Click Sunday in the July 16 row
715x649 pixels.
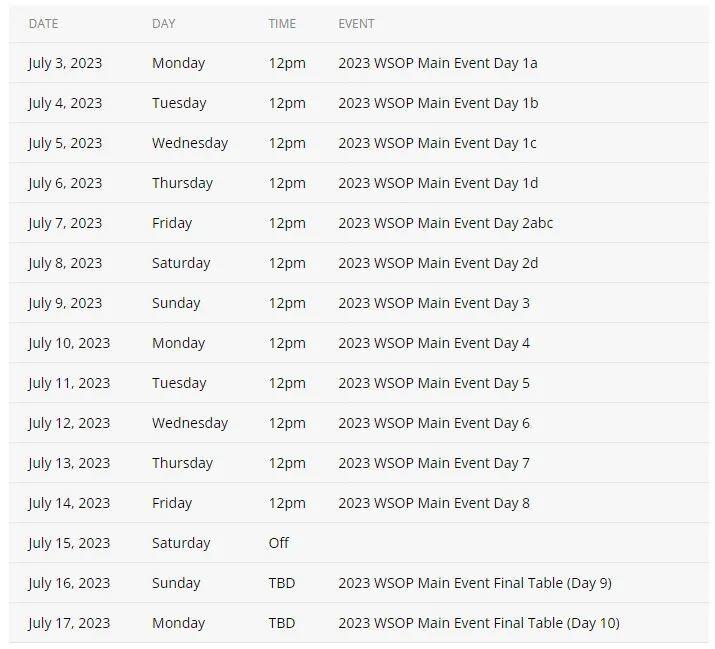click(x=176, y=583)
